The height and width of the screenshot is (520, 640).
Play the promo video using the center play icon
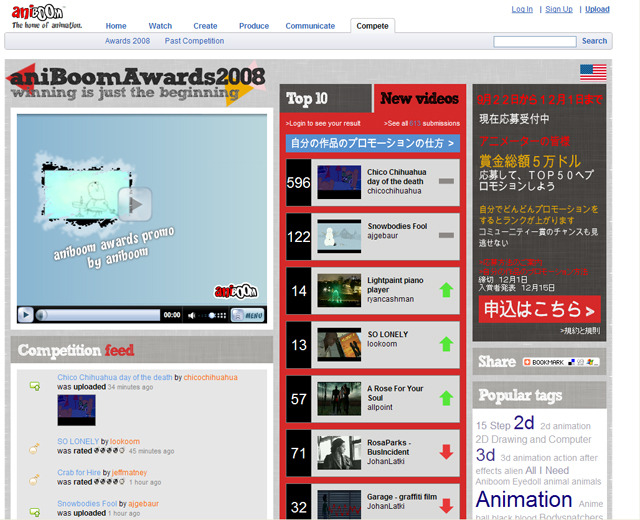135,204
